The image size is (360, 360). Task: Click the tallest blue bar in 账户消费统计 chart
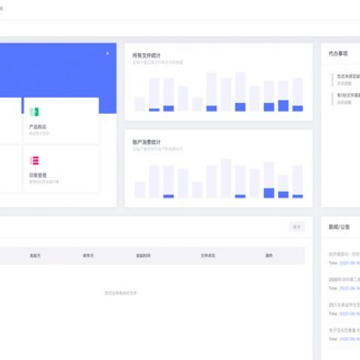pos(269,193)
